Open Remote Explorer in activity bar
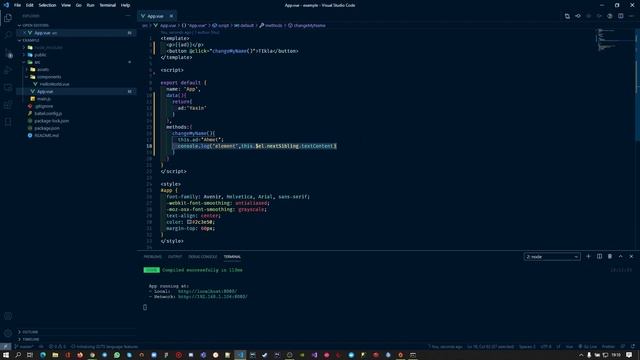The width and height of the screenshot is (640, 360). point(8,87)
